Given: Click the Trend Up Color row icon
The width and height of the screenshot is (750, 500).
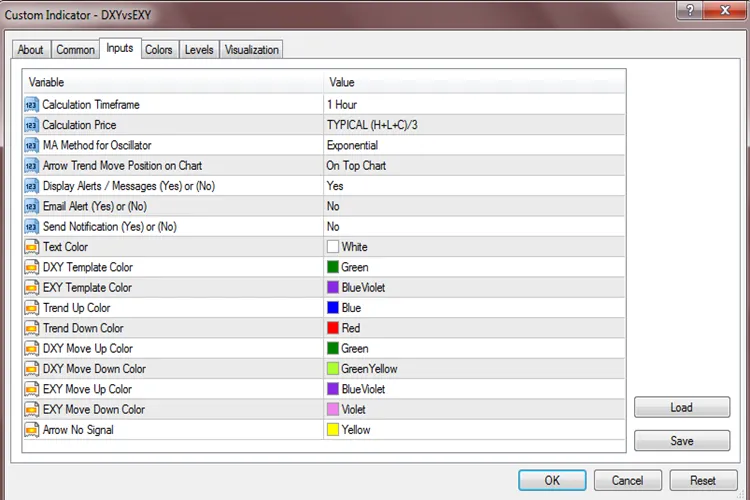Looking at the screenshot, I should click(31, 308).
